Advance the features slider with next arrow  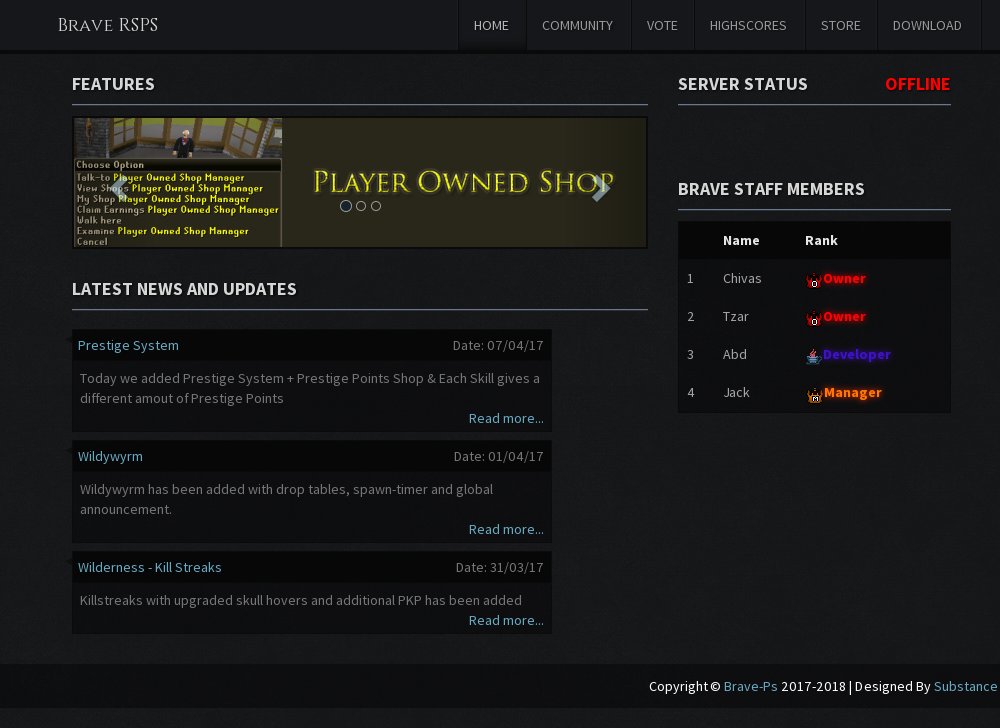pyautogui.click(x=600, y=187)
